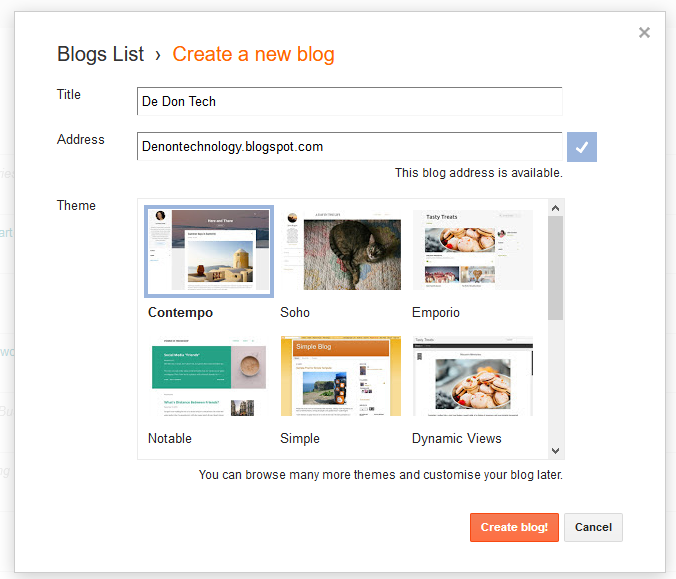Click 'This blog address is available.' message
Screen dimensions: 676x579
(x=479, y=173)
